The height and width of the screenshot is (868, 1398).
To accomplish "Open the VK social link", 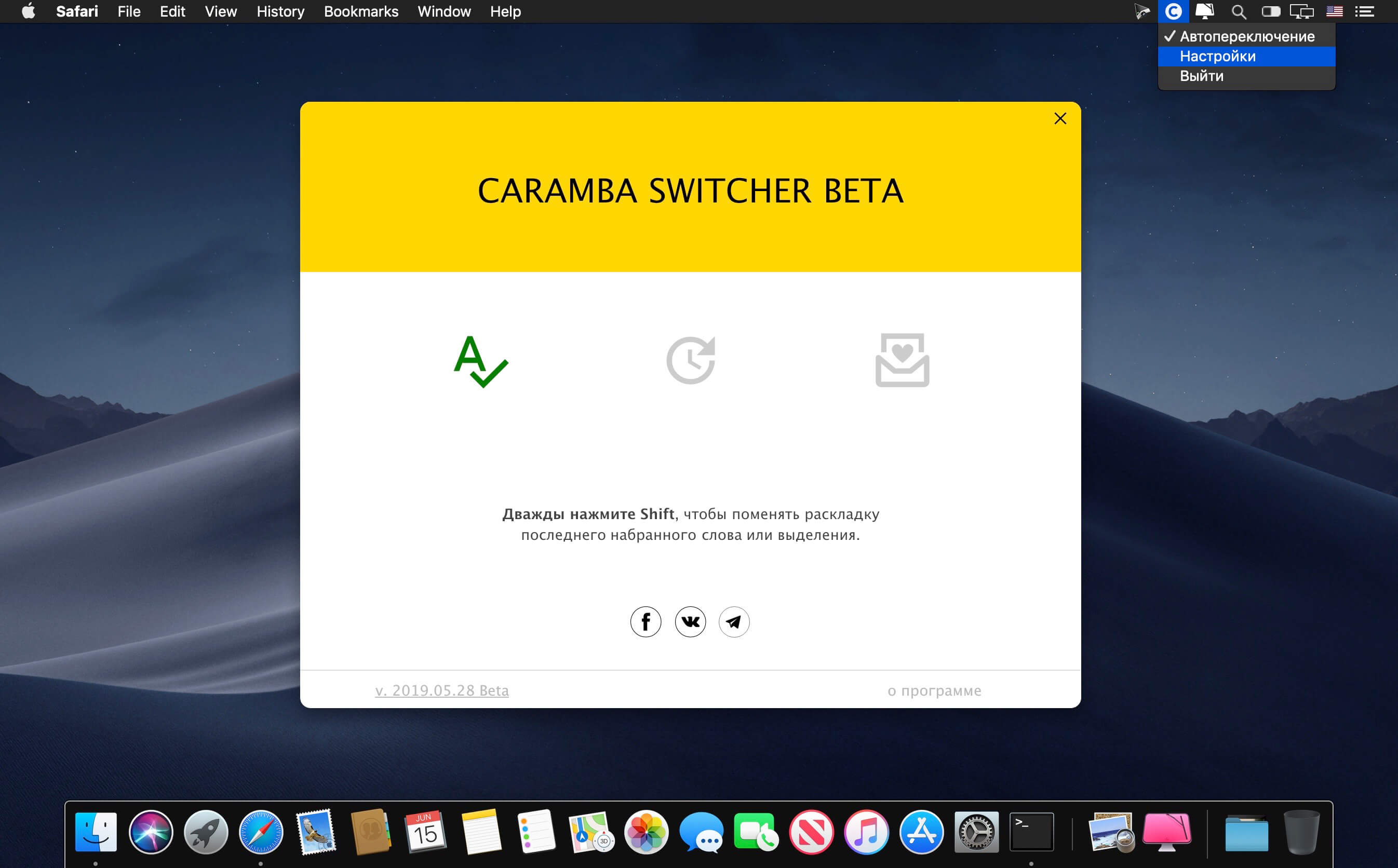I will [690, 622].
